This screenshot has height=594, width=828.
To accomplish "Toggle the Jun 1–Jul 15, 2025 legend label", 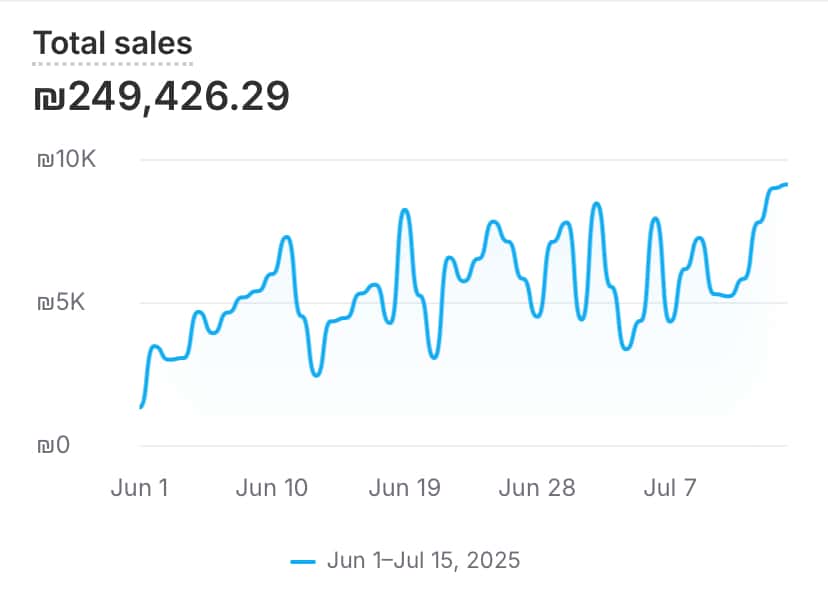I will point(423,560).
